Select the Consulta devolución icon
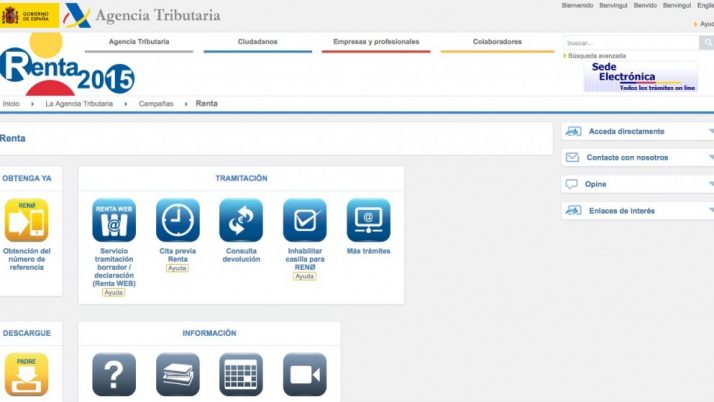714x402 pixels. (x=241, y=220)
